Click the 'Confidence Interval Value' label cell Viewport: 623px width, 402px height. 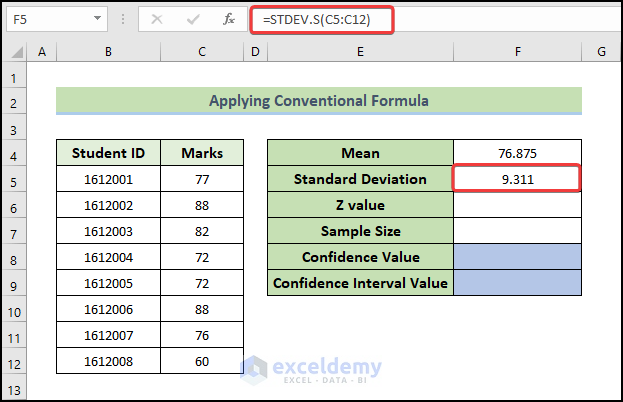[x=360, y=283]
